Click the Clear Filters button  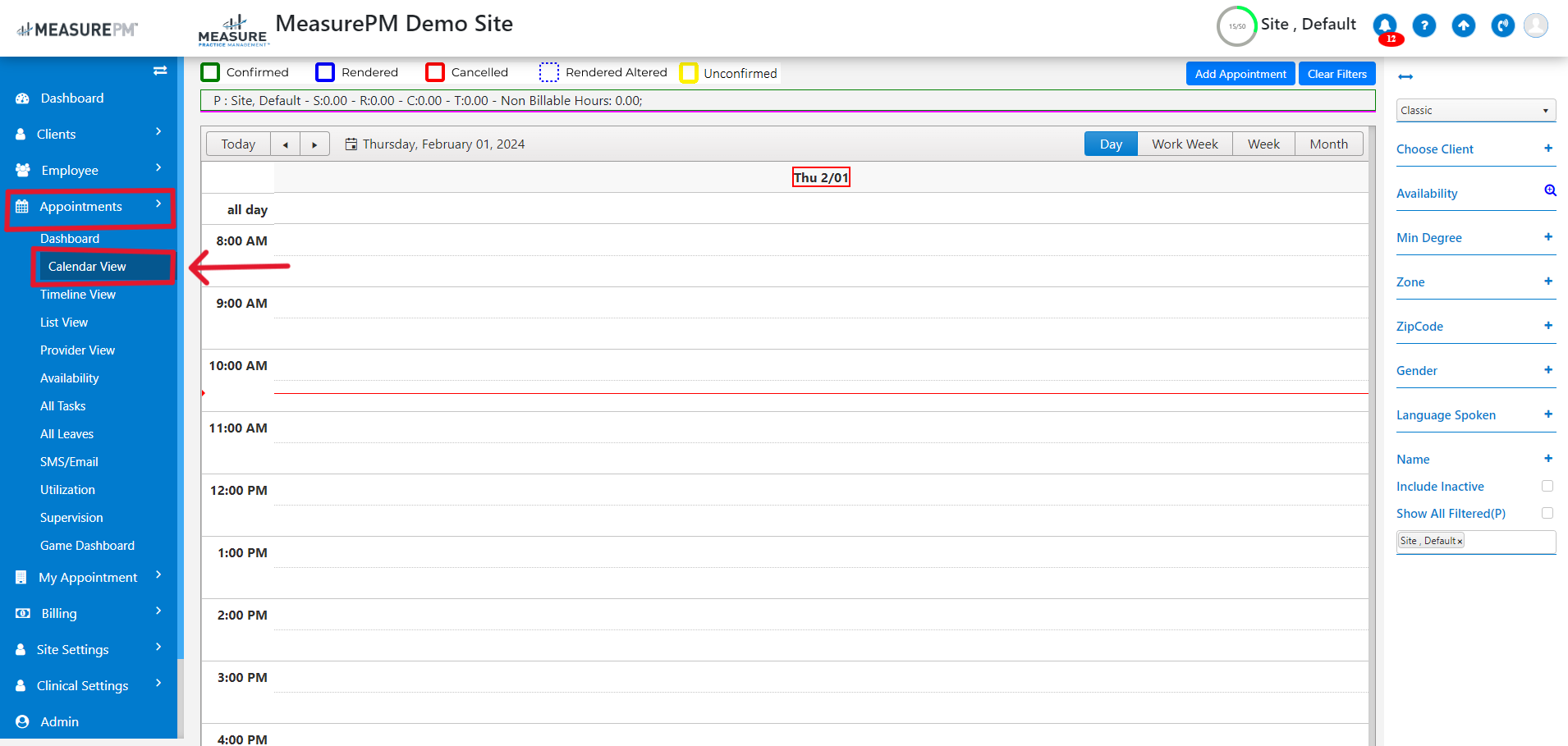1336,74
